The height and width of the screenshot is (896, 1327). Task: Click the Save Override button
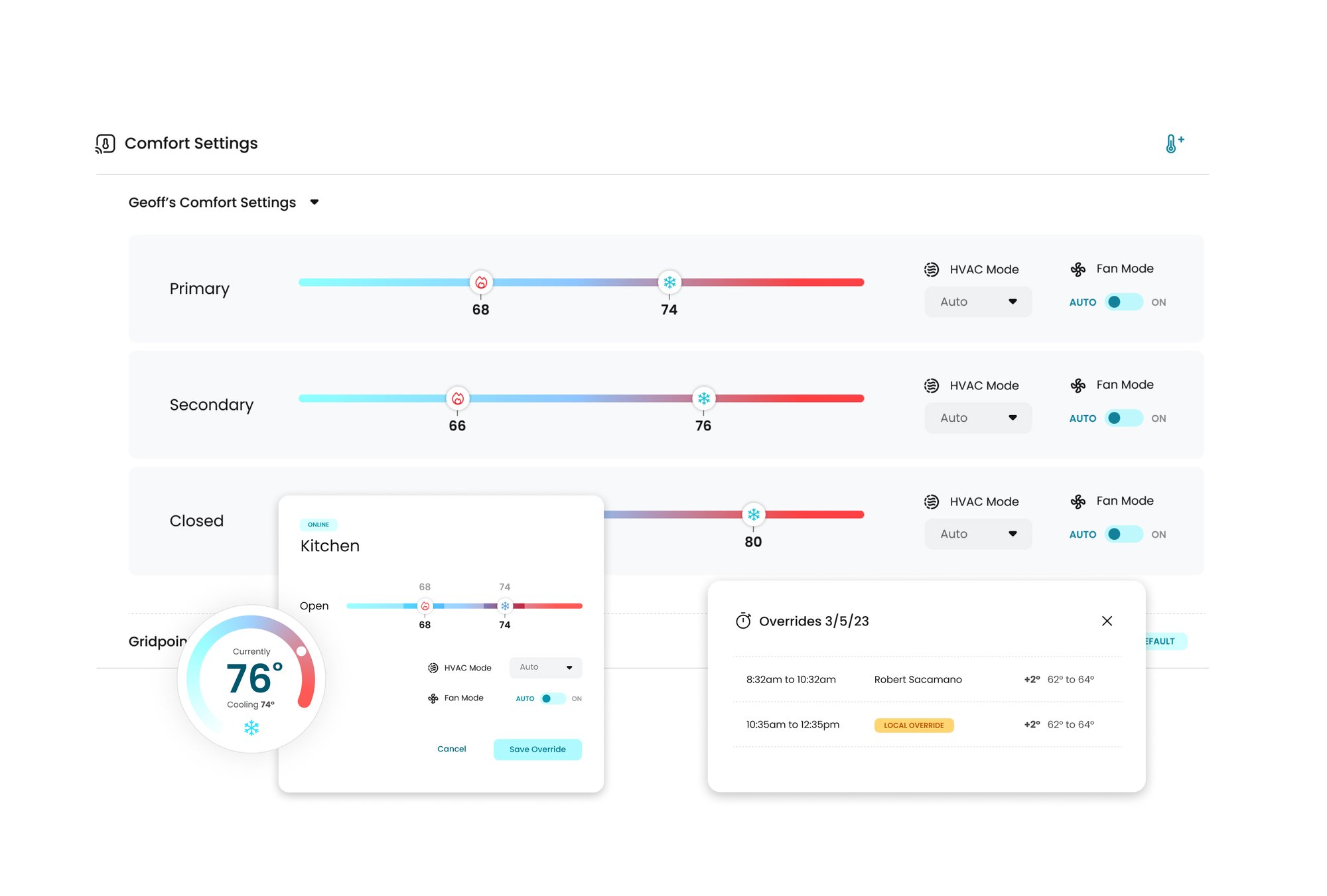[537, 749]
